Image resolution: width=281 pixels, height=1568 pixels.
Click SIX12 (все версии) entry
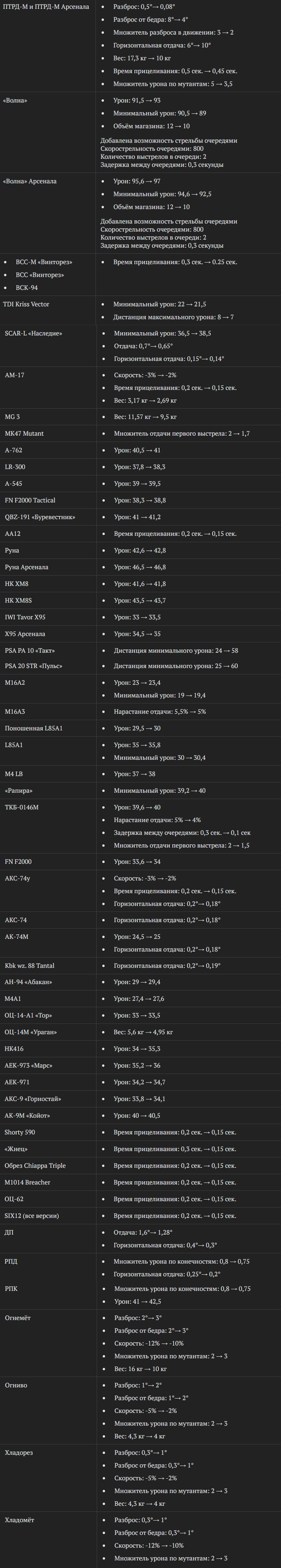click(32, 1215)
